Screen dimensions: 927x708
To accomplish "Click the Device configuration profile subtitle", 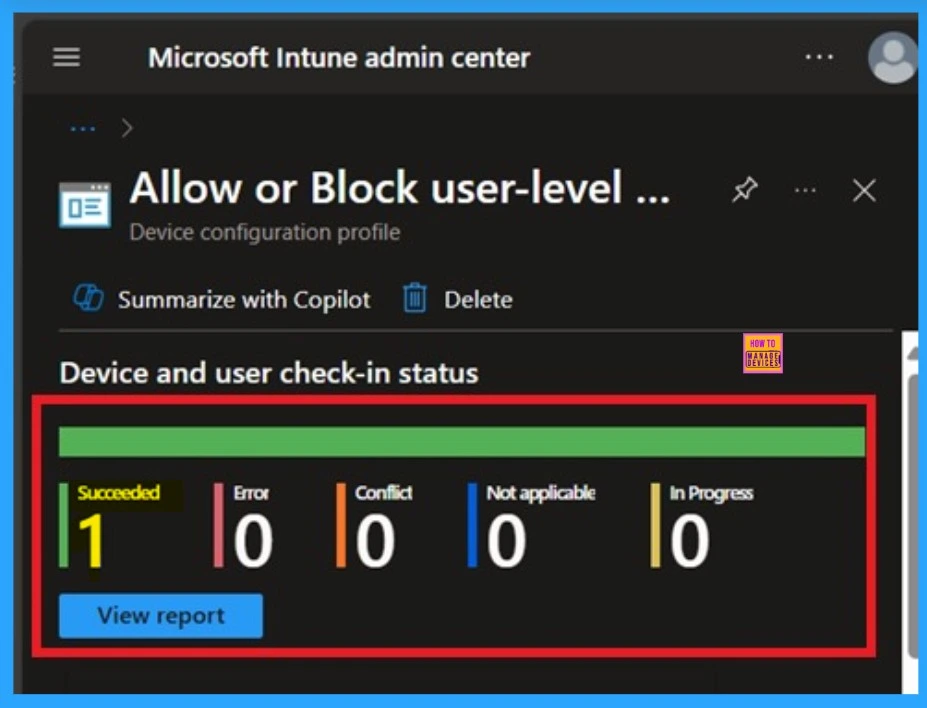I will (265, 232).
